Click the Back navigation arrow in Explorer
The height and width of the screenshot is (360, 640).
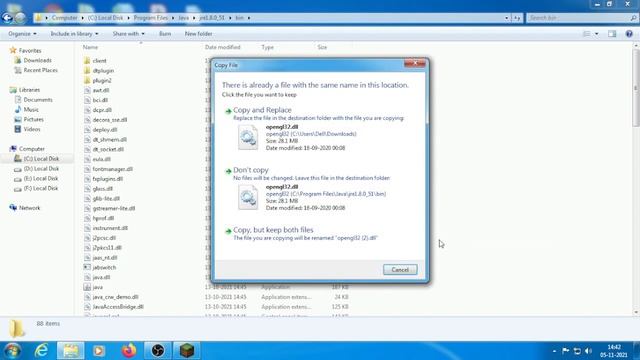(7, 18)
